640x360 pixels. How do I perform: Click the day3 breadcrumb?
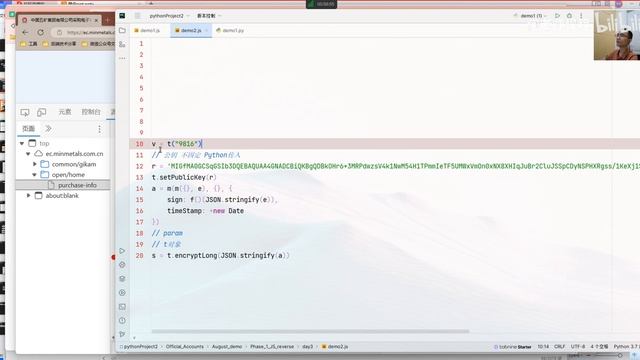click(x=307, y=347)
